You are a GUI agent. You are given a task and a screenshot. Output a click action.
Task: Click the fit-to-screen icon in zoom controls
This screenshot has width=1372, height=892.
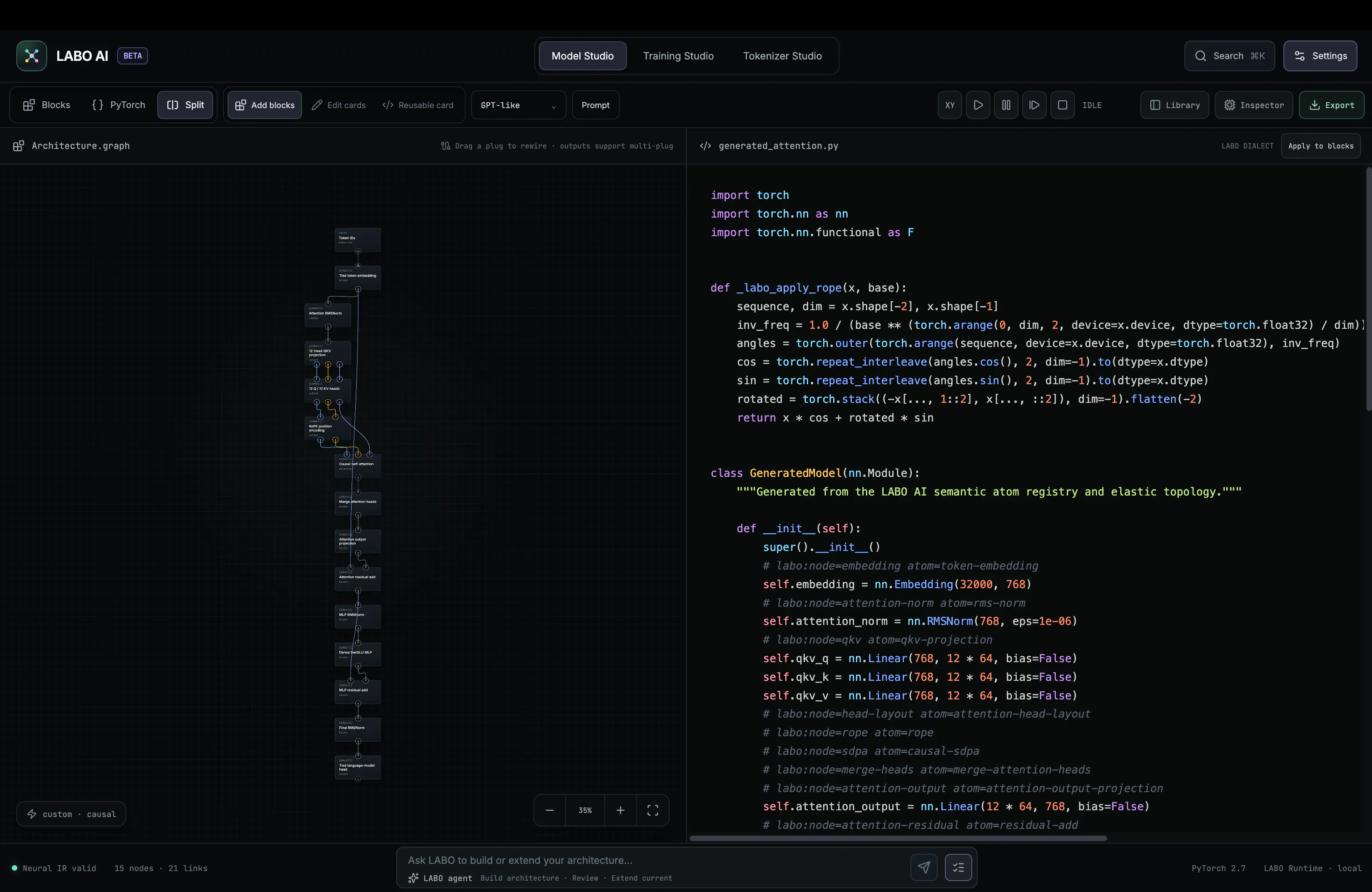pos(652,810)
